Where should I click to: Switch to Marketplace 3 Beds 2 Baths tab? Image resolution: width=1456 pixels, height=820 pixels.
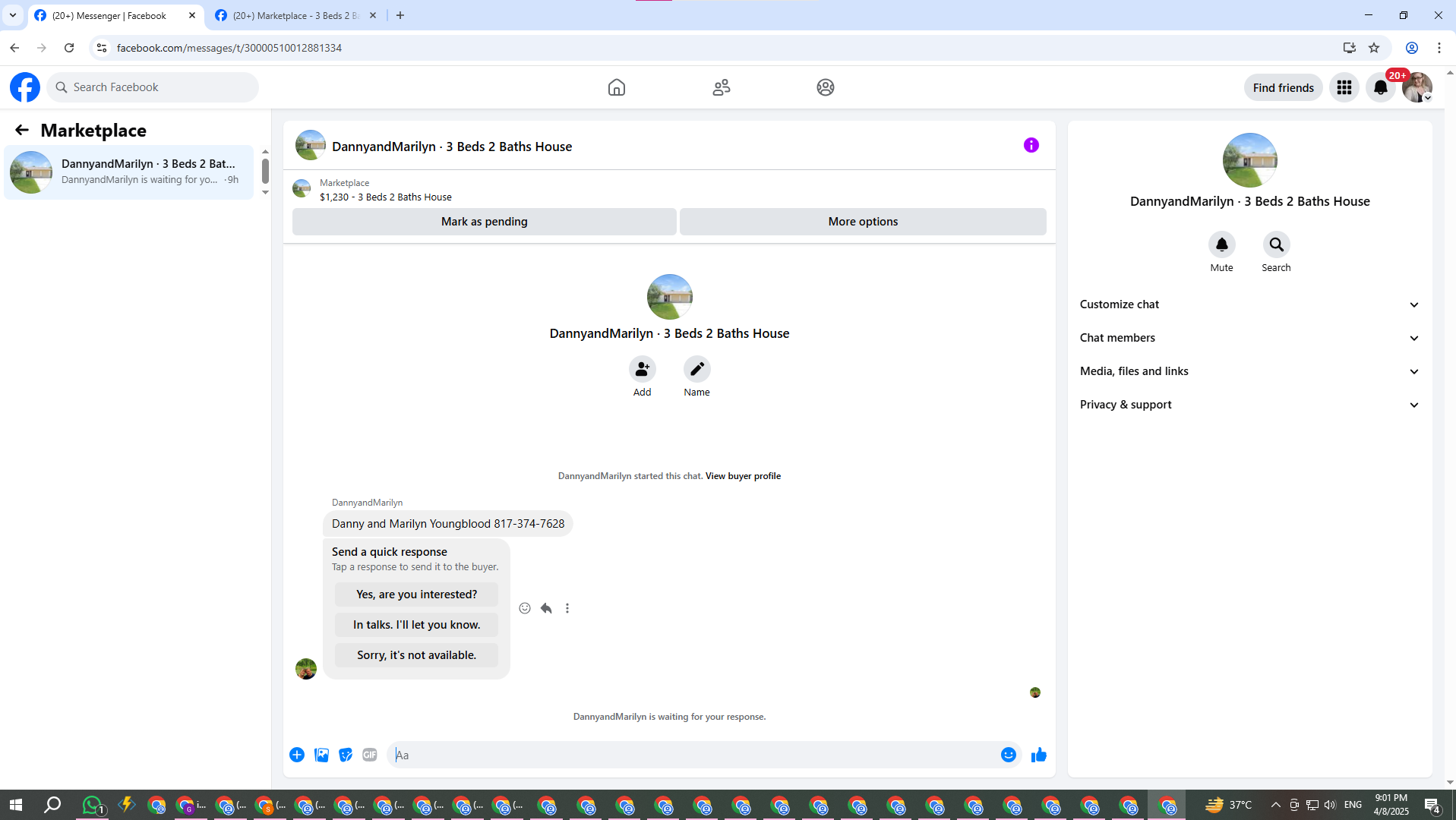[x=295, y=15]
